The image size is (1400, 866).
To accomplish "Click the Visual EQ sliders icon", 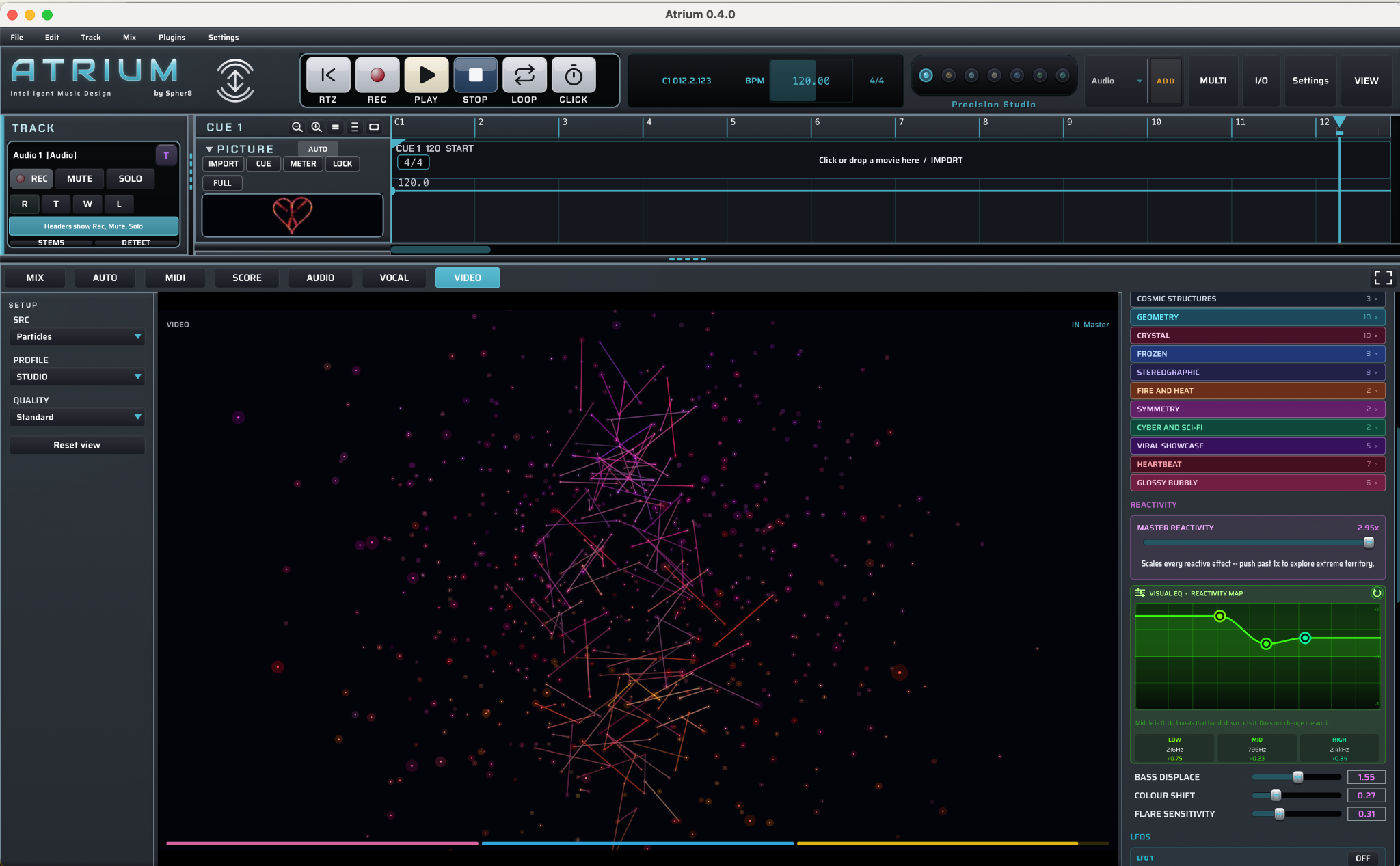I will click(1140, 593).
